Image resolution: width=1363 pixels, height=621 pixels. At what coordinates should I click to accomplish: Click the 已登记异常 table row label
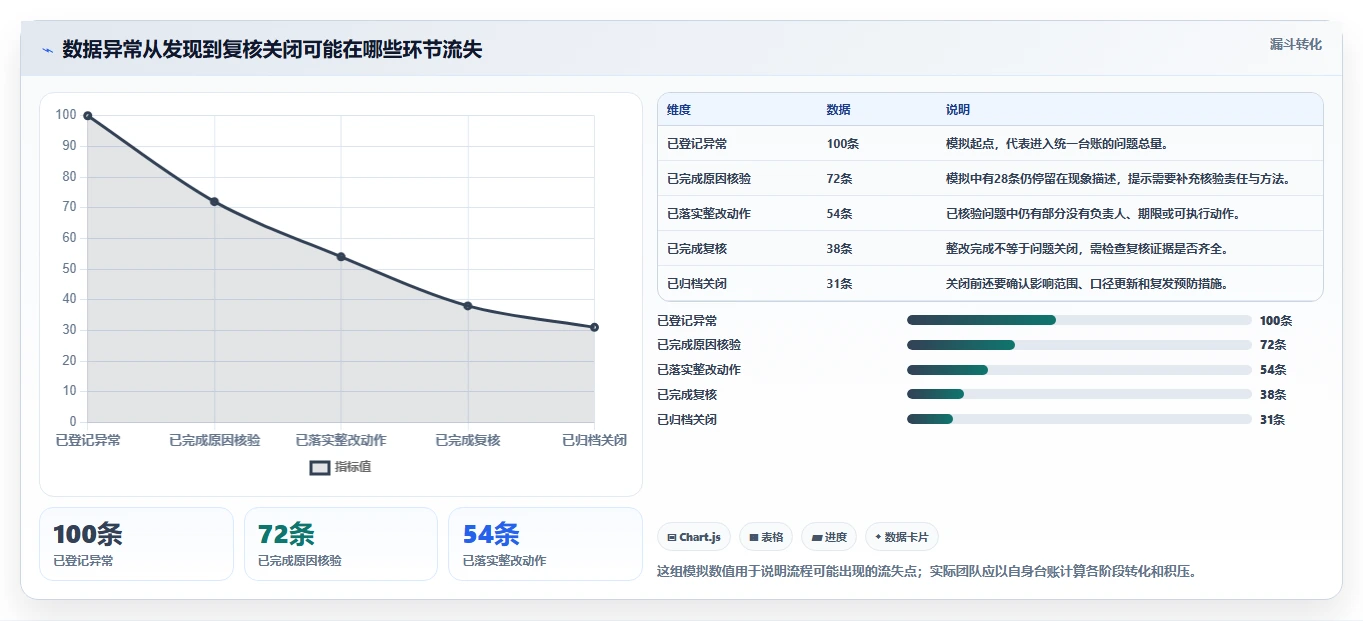coord(697,144)
